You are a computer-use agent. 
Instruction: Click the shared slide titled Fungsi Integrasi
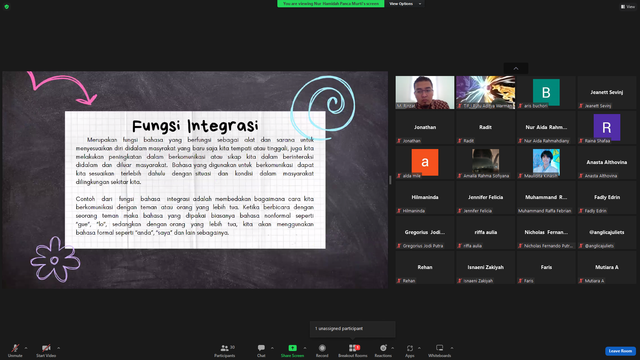pos(195,180)
